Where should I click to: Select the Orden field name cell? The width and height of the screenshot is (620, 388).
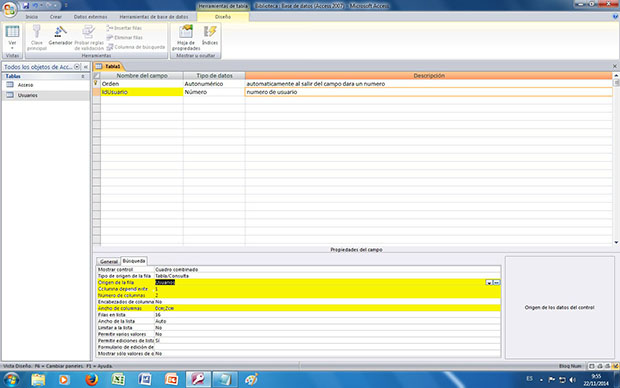coord(142,84)
